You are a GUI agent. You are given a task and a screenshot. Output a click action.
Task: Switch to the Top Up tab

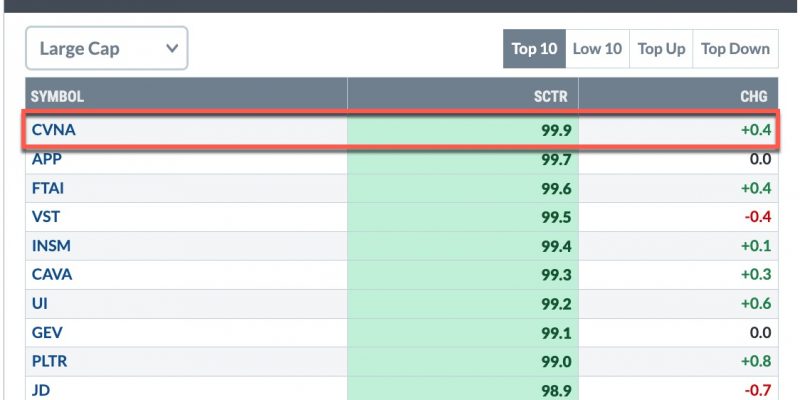pos(661,49)
